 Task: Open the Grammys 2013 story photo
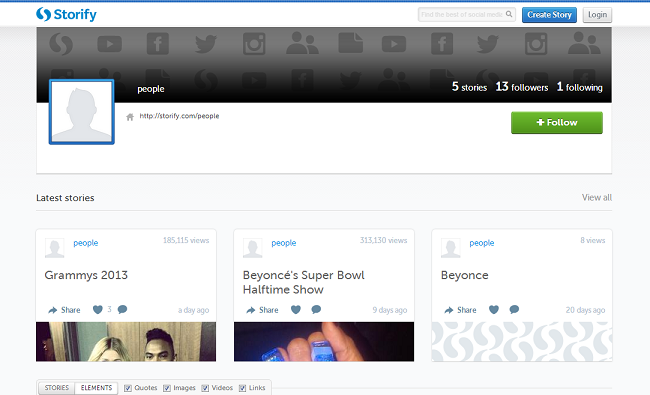126,342
